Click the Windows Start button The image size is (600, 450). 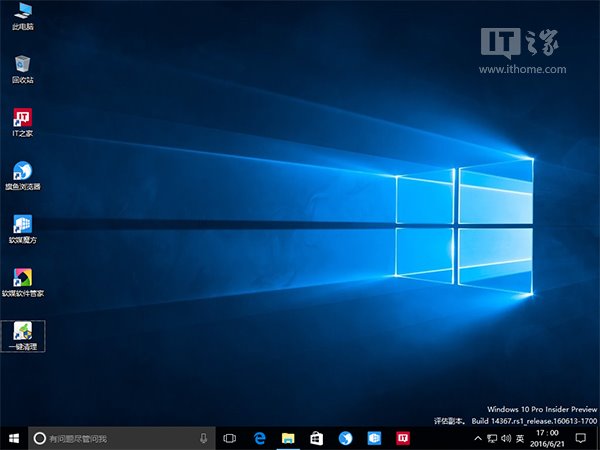tap(14, 438)
